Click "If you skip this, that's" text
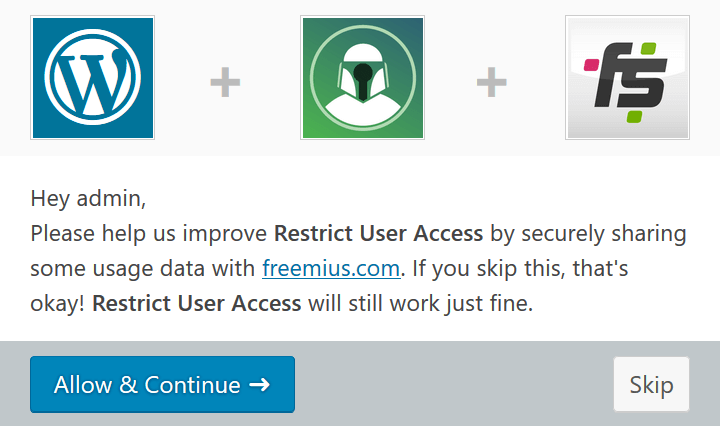 (x=520, y=268)
